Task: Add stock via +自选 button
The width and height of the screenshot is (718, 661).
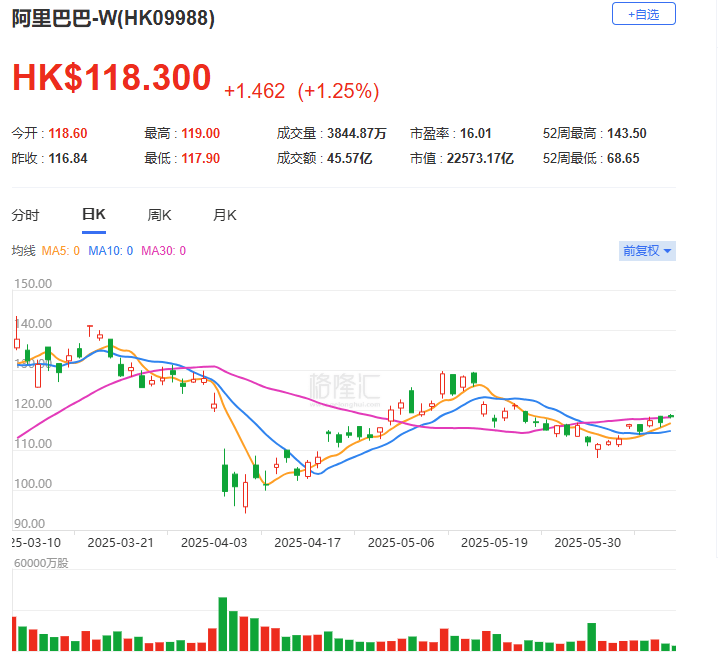Action: (x=643, y=14)
